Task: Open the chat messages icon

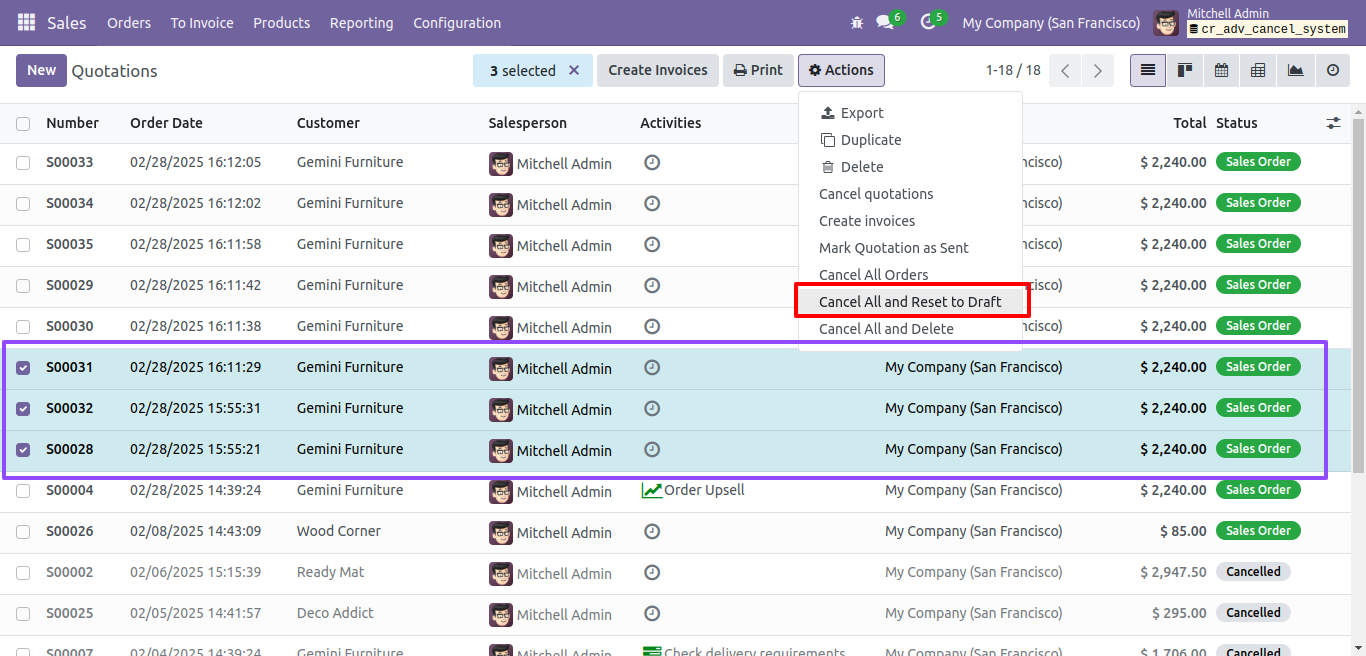Action: (x=885, y=22)
